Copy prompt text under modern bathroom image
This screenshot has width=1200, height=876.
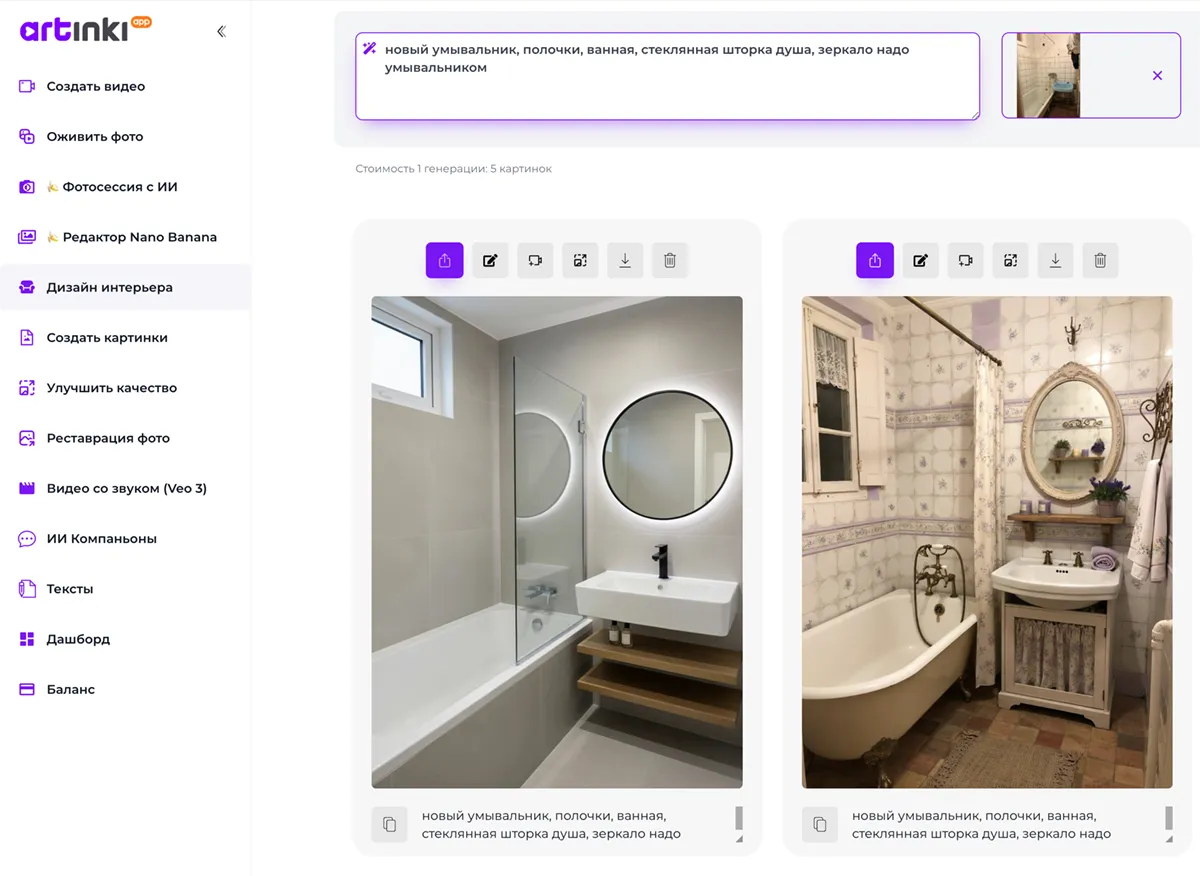[x=390, y=825]
